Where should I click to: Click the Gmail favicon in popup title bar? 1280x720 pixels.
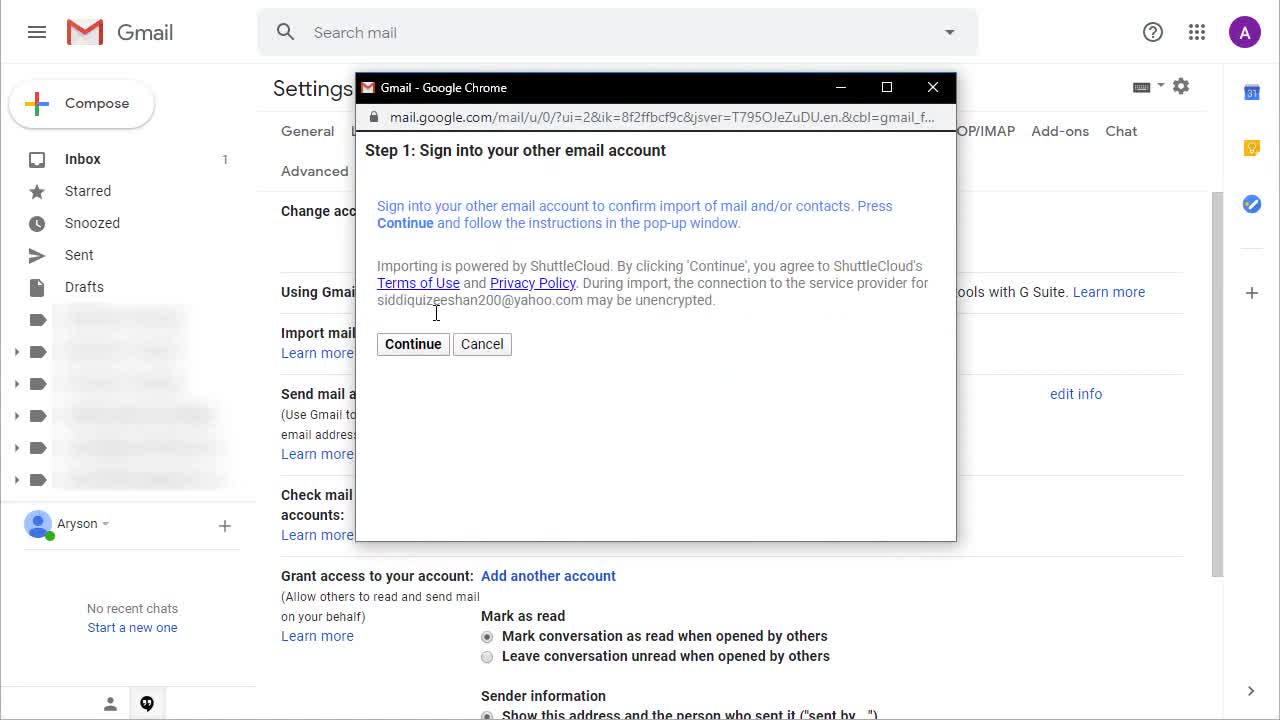point(368,88)
